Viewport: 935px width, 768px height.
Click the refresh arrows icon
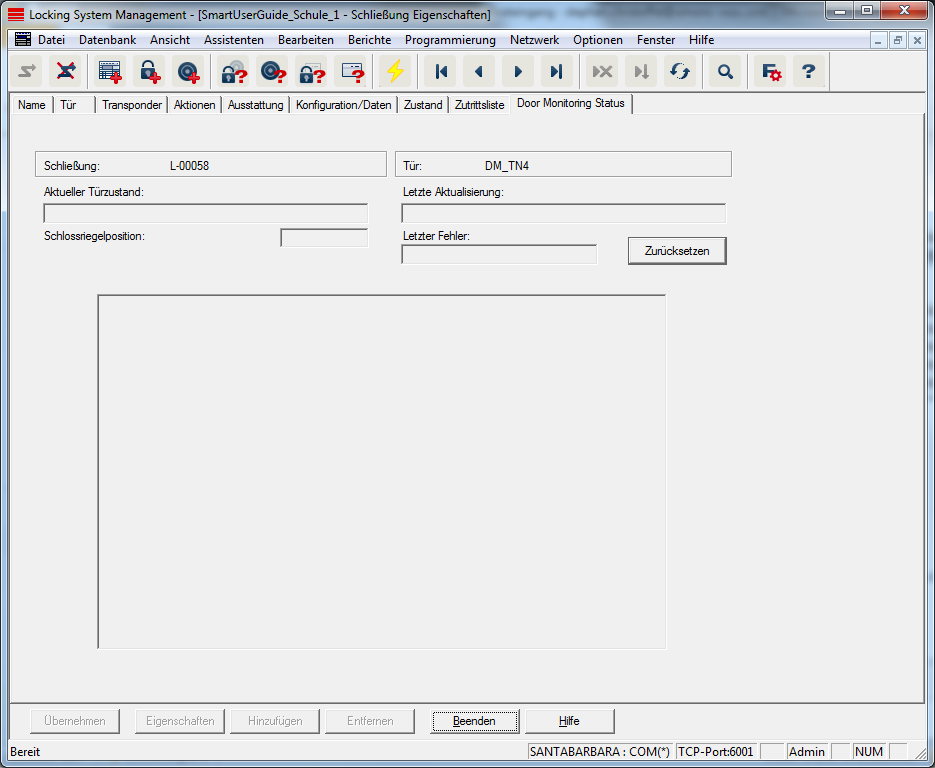[680, 71]
